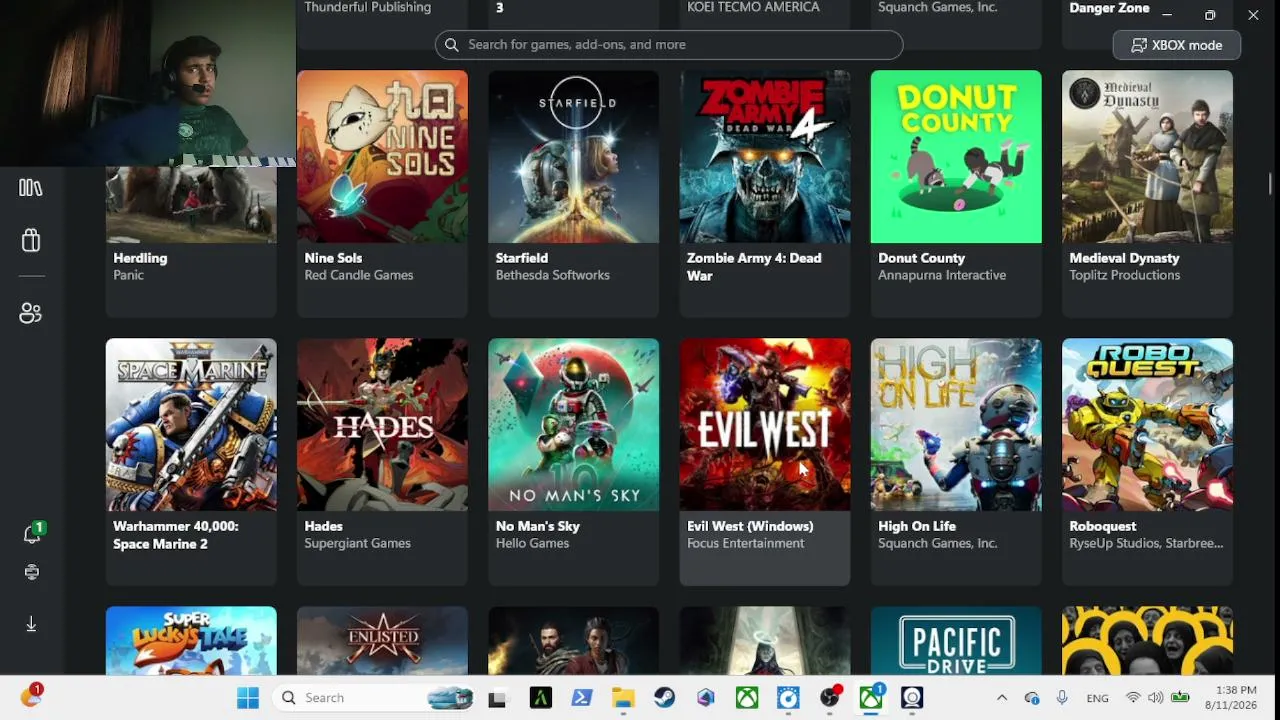Click the "Supergiant Games" publisher text
1280x720 pixels.
(x=357, y=543)
